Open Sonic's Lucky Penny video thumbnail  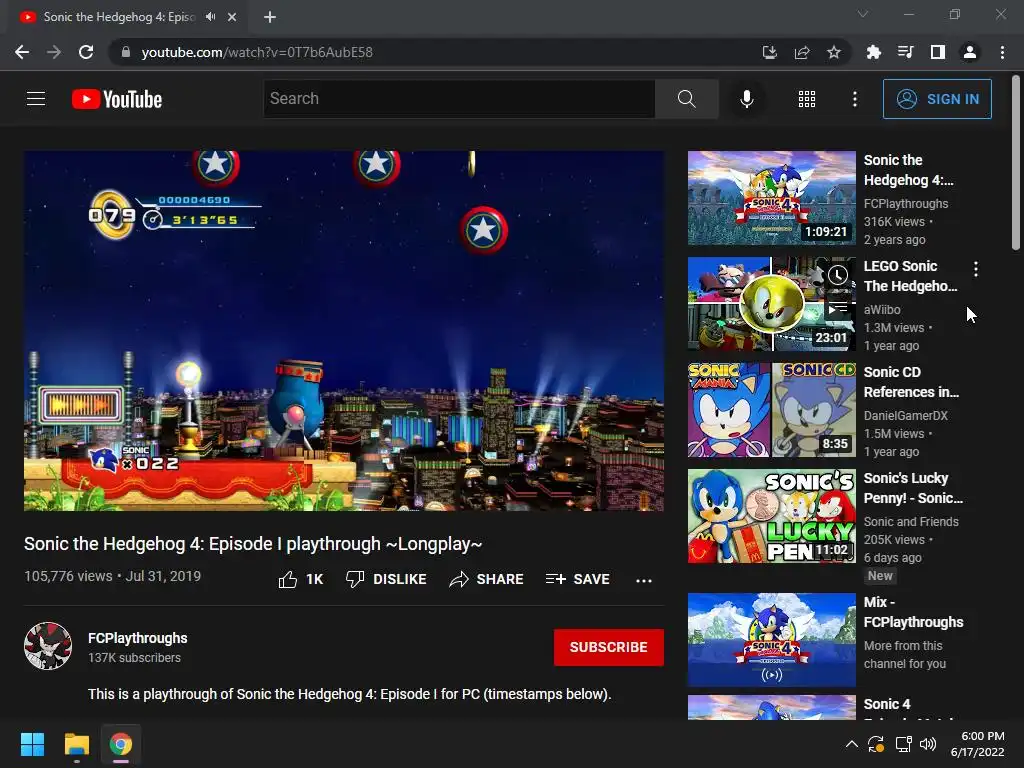[771, 516]
